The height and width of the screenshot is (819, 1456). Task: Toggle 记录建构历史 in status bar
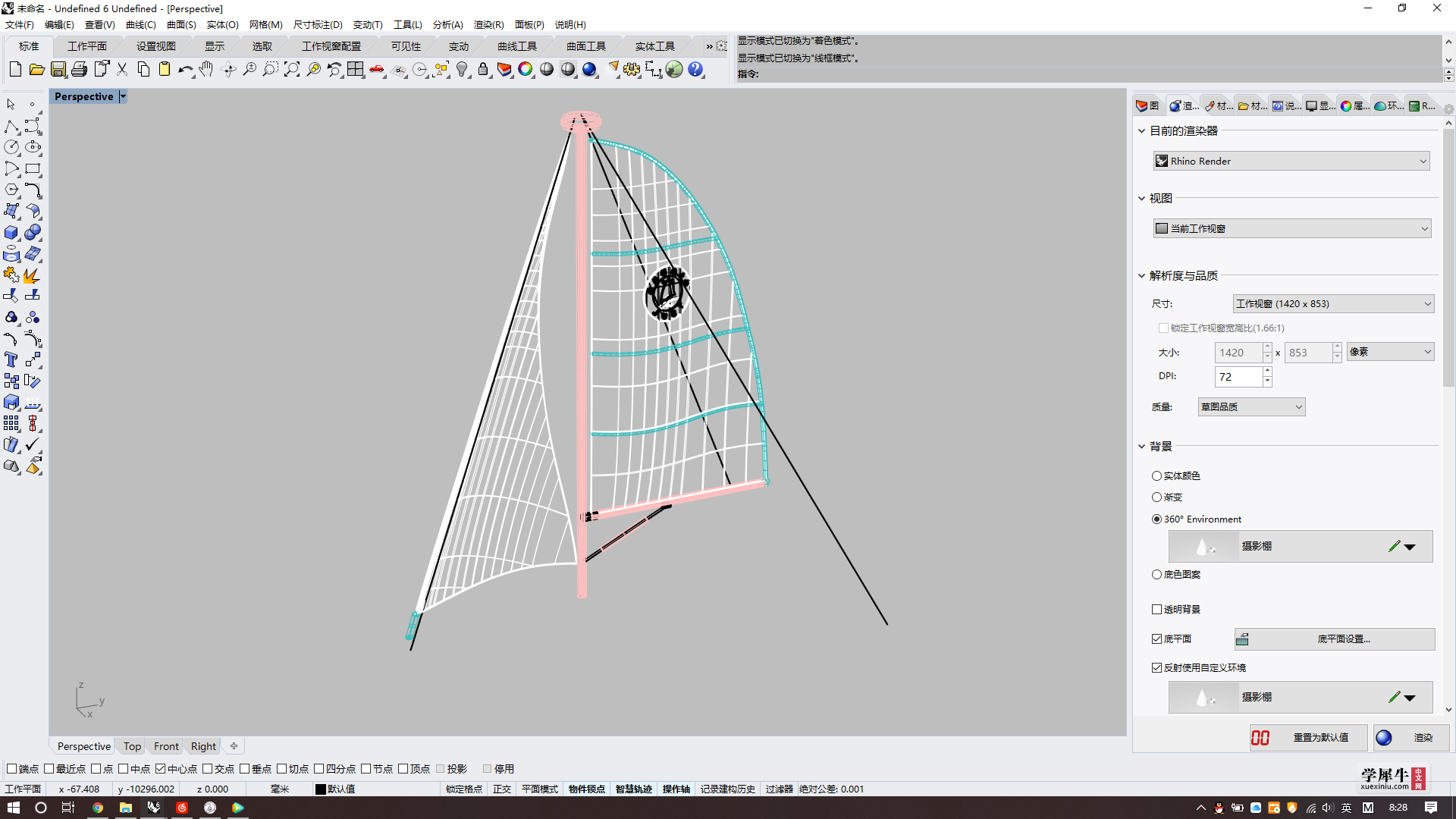[x=727, y=789]
